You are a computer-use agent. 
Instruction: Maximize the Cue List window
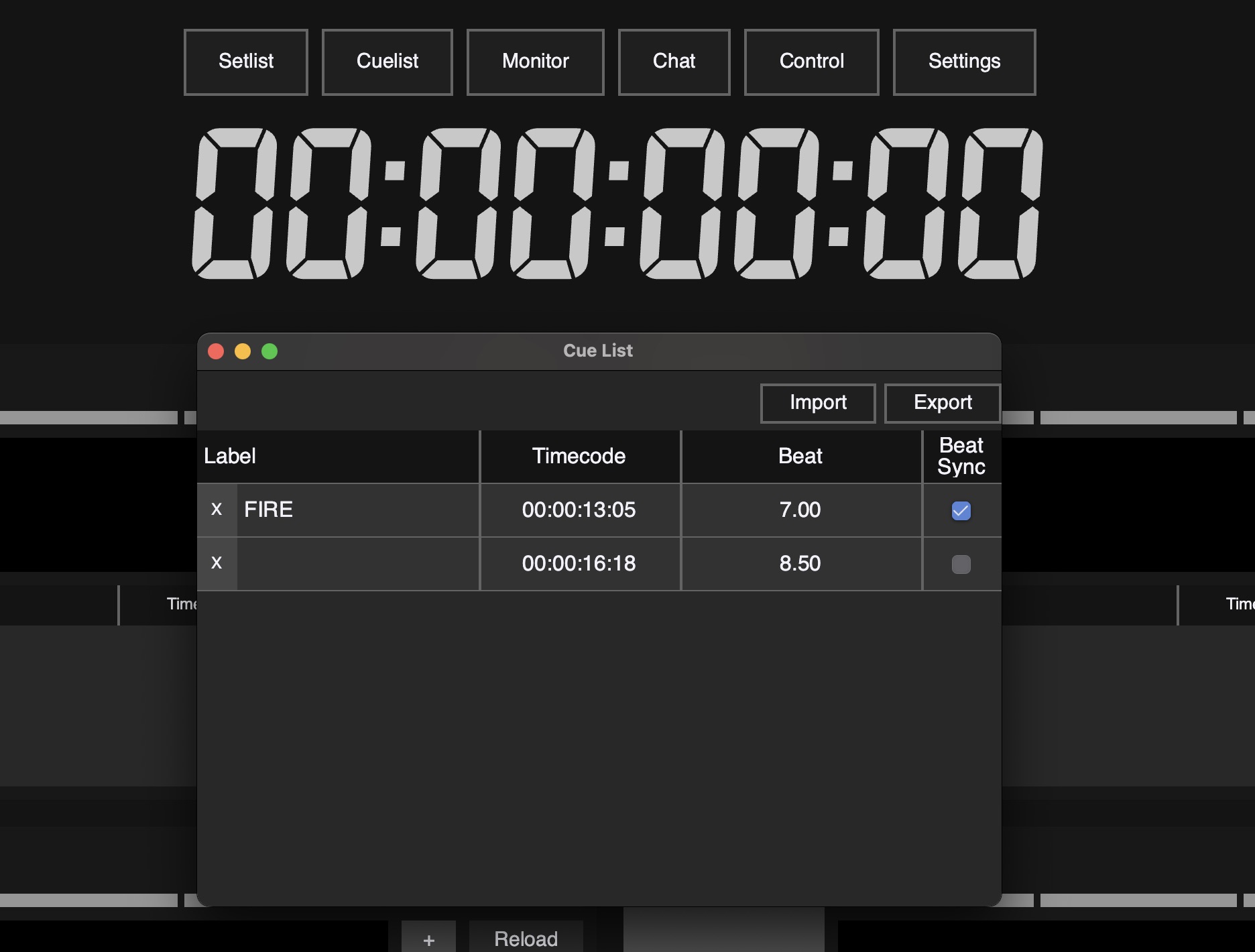[x=270, y=351]
